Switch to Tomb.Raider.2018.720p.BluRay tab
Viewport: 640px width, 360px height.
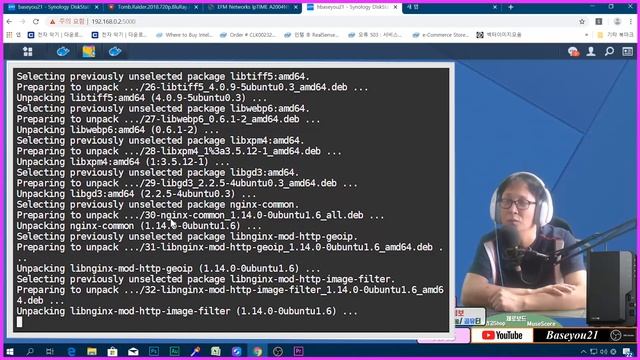click(153, 7)
